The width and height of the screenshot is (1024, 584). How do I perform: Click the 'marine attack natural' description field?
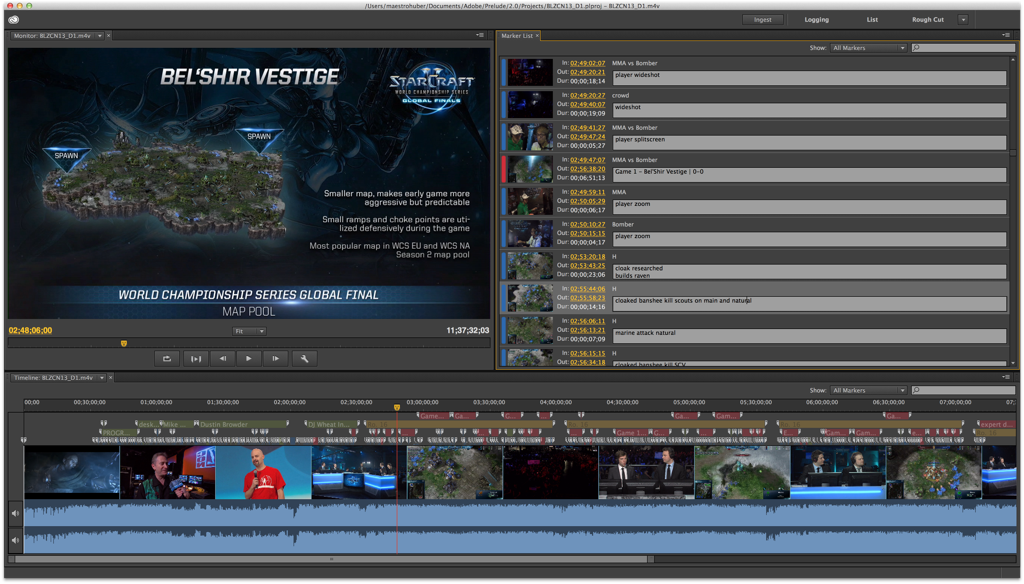point(809,336)
